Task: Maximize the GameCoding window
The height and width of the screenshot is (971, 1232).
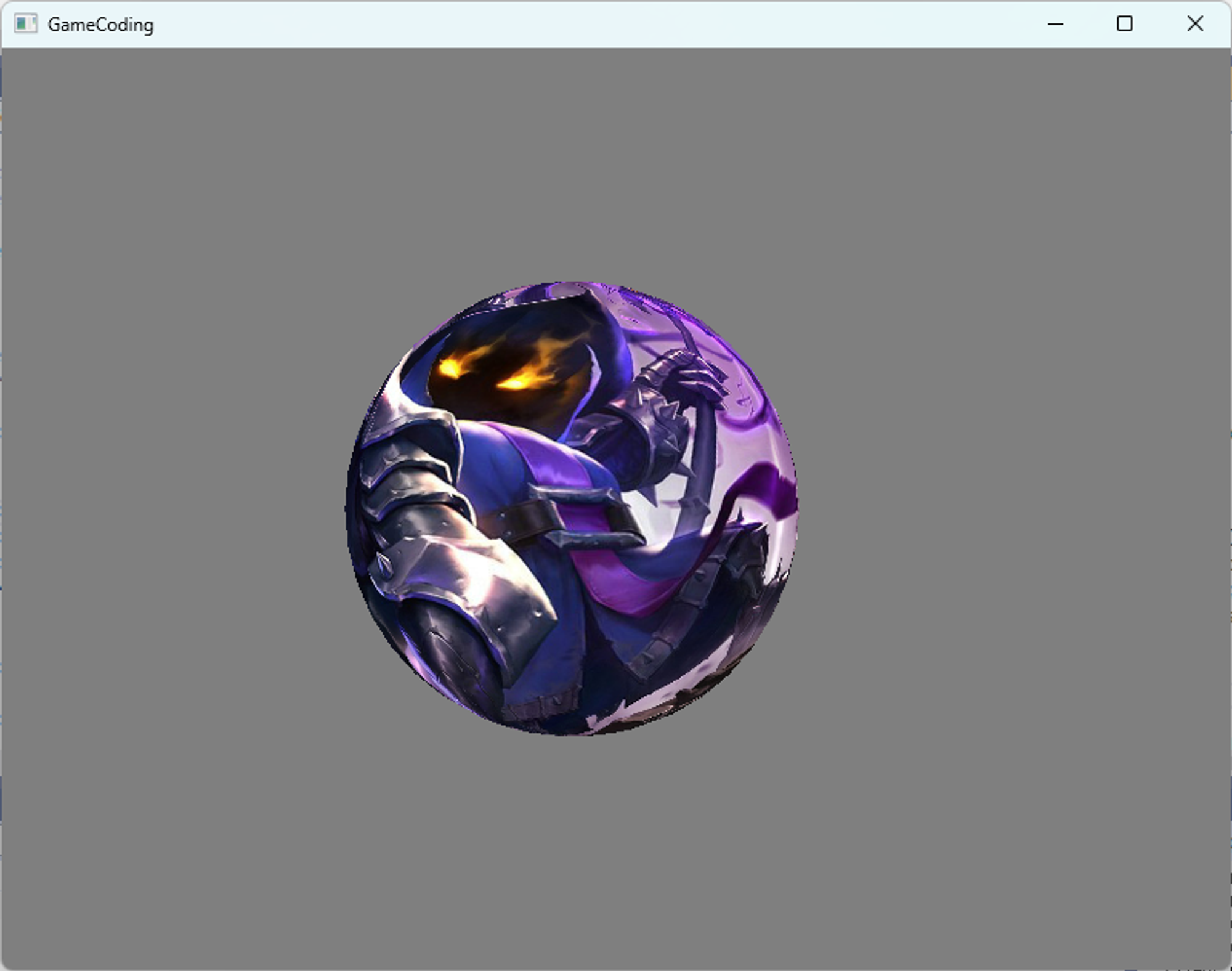Action: pyautogui.click(x=1124, y=24)
